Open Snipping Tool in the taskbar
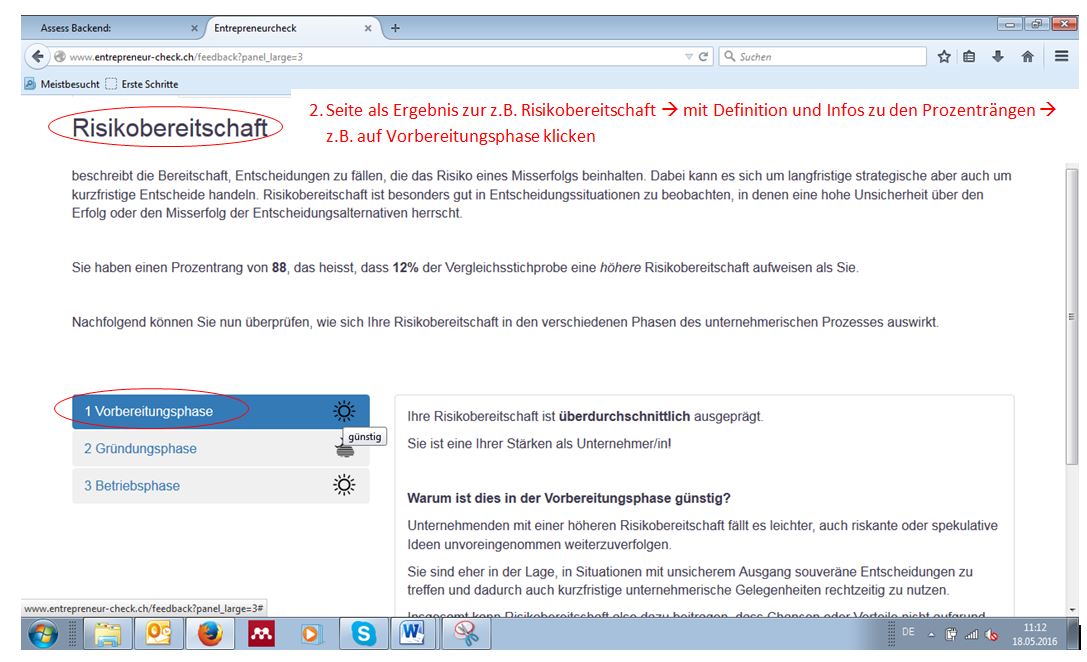 pos(466,634)
